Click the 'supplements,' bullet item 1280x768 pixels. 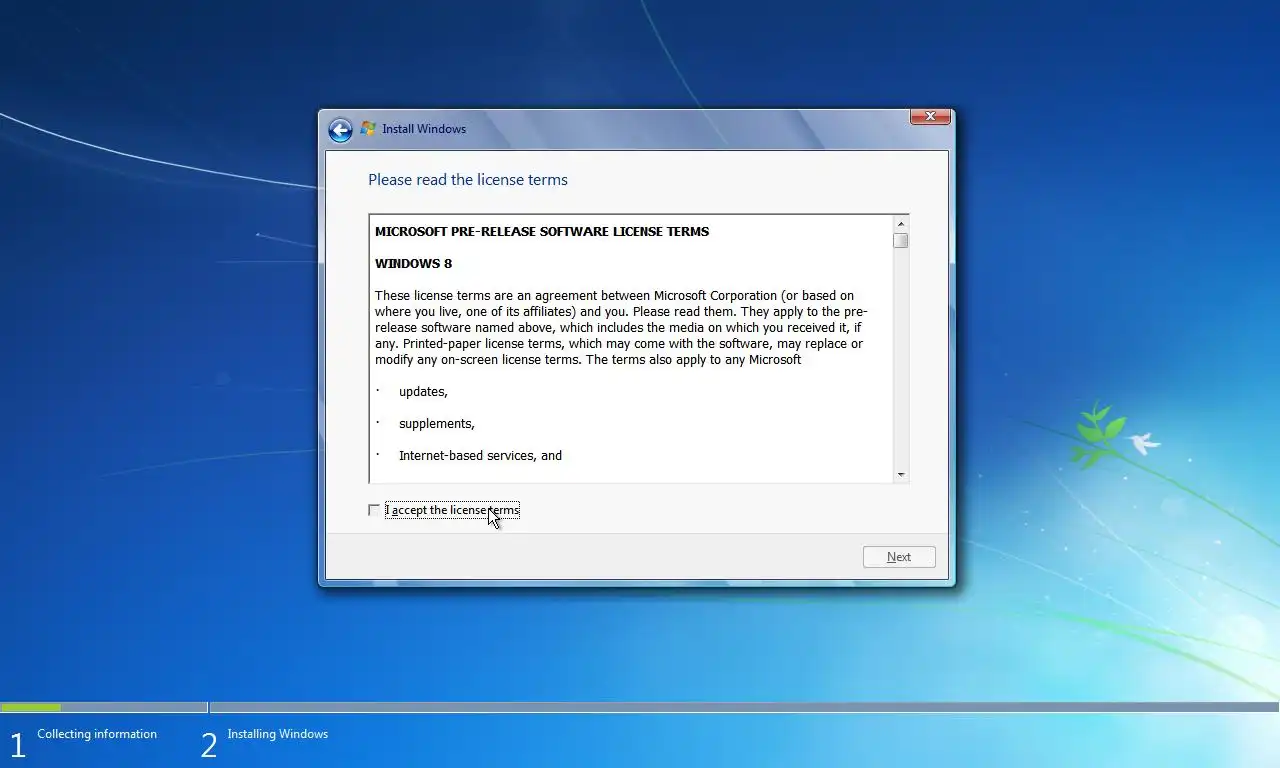437,424
